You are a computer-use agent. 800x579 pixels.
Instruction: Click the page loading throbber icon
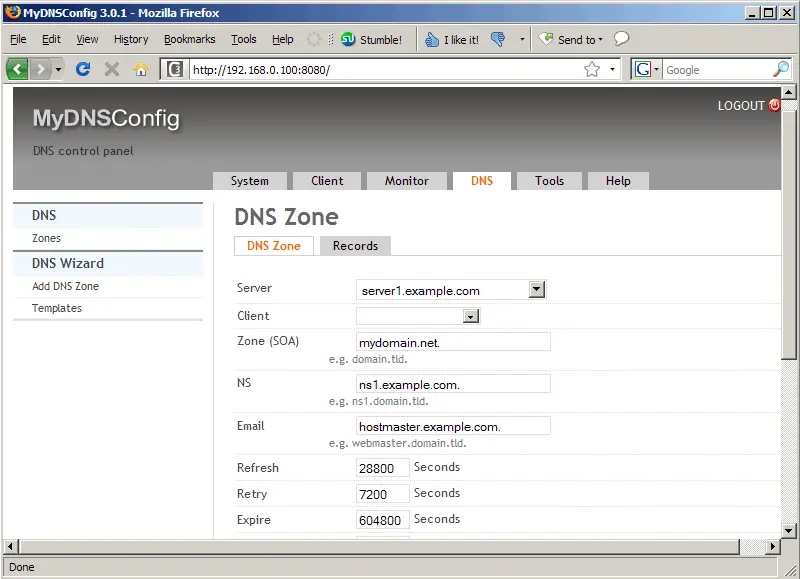314,39
